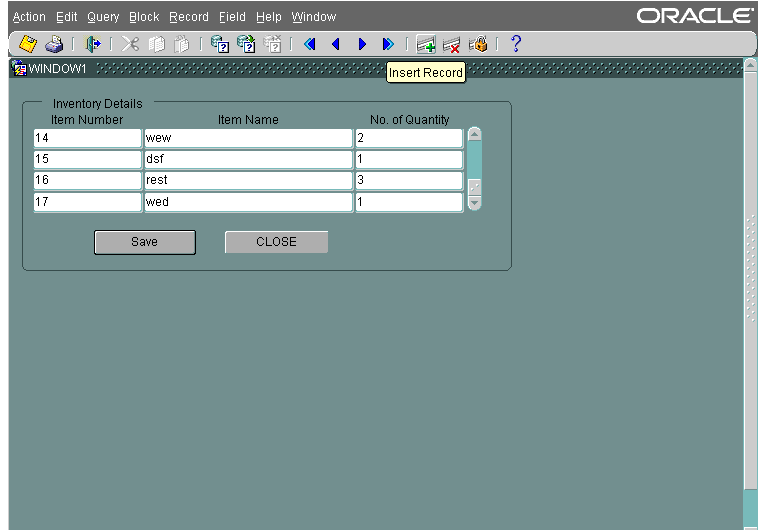Go to previous record with left arrow
The width and height of the screenshot is (759, 530).
click(x=335, y=44)
